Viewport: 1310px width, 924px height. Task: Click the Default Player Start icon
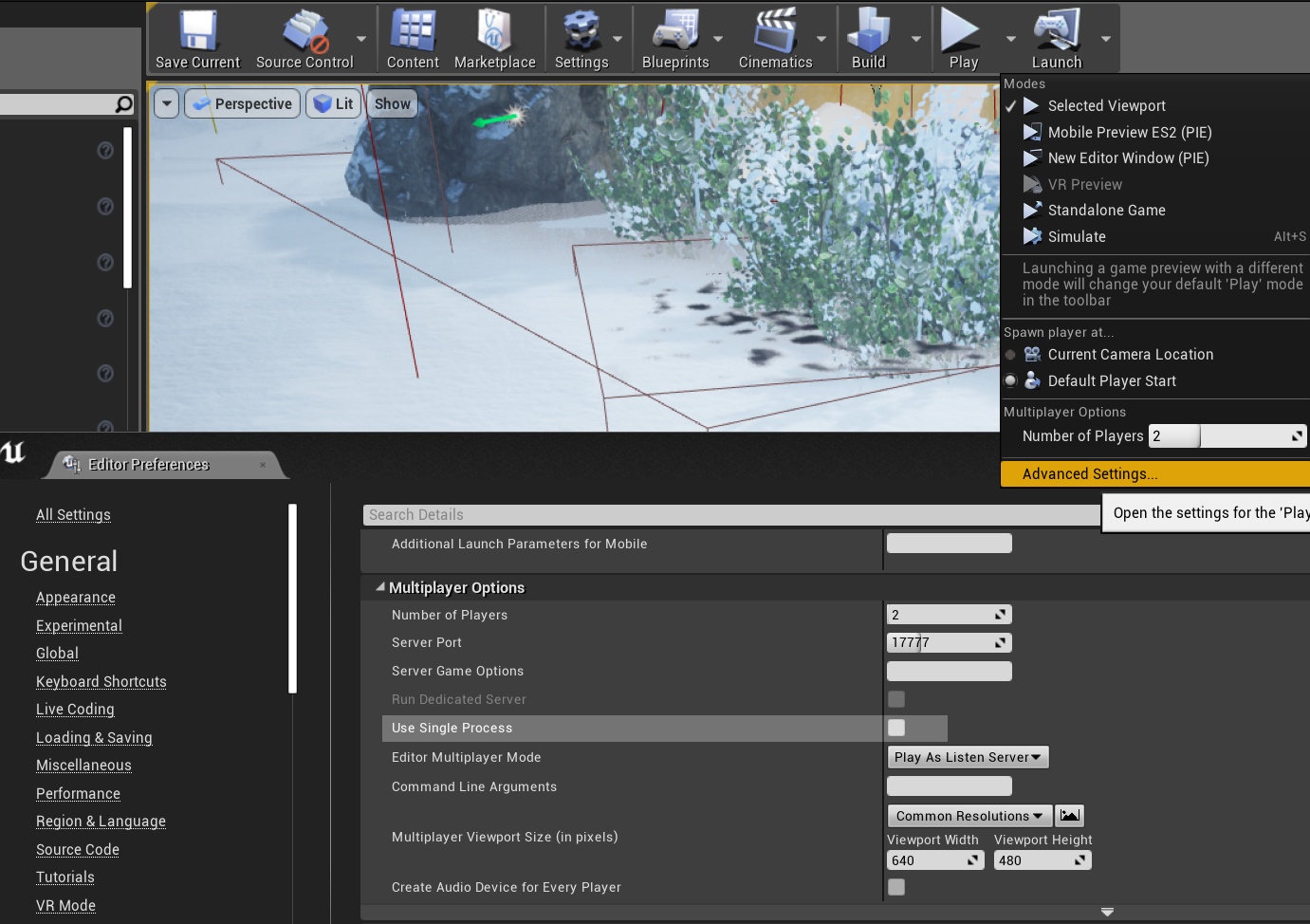[1032, 380]
